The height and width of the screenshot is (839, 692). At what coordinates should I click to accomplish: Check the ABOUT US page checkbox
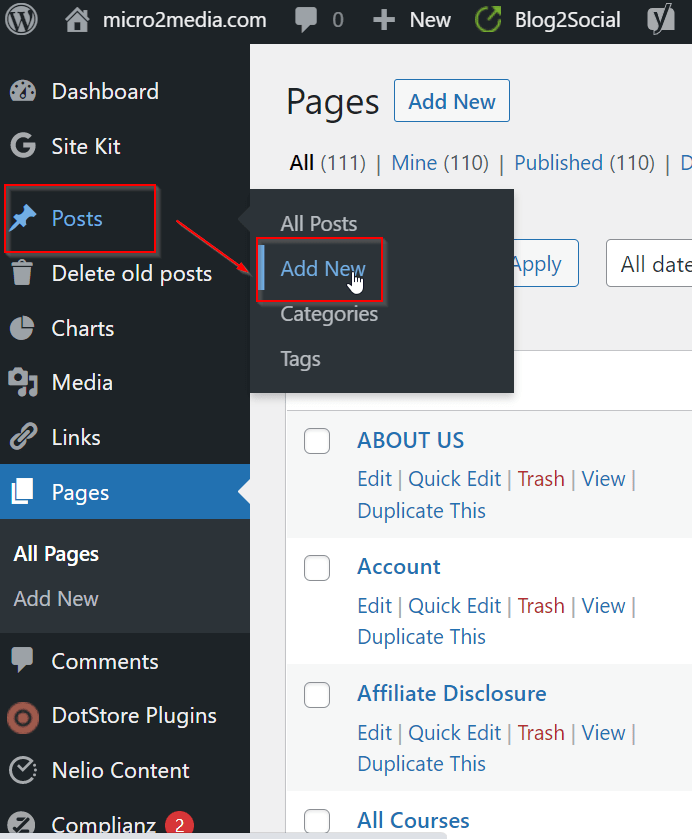317,441
